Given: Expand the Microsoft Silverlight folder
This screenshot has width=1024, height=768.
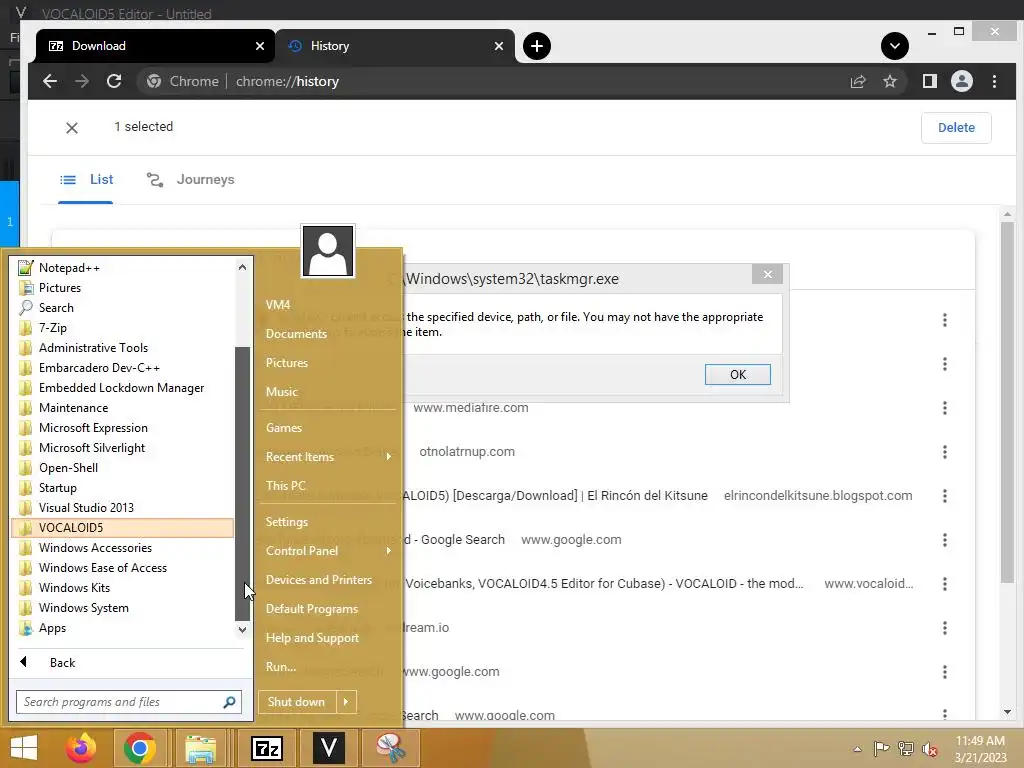Looking at the screenshot, I should coord(122,448).
